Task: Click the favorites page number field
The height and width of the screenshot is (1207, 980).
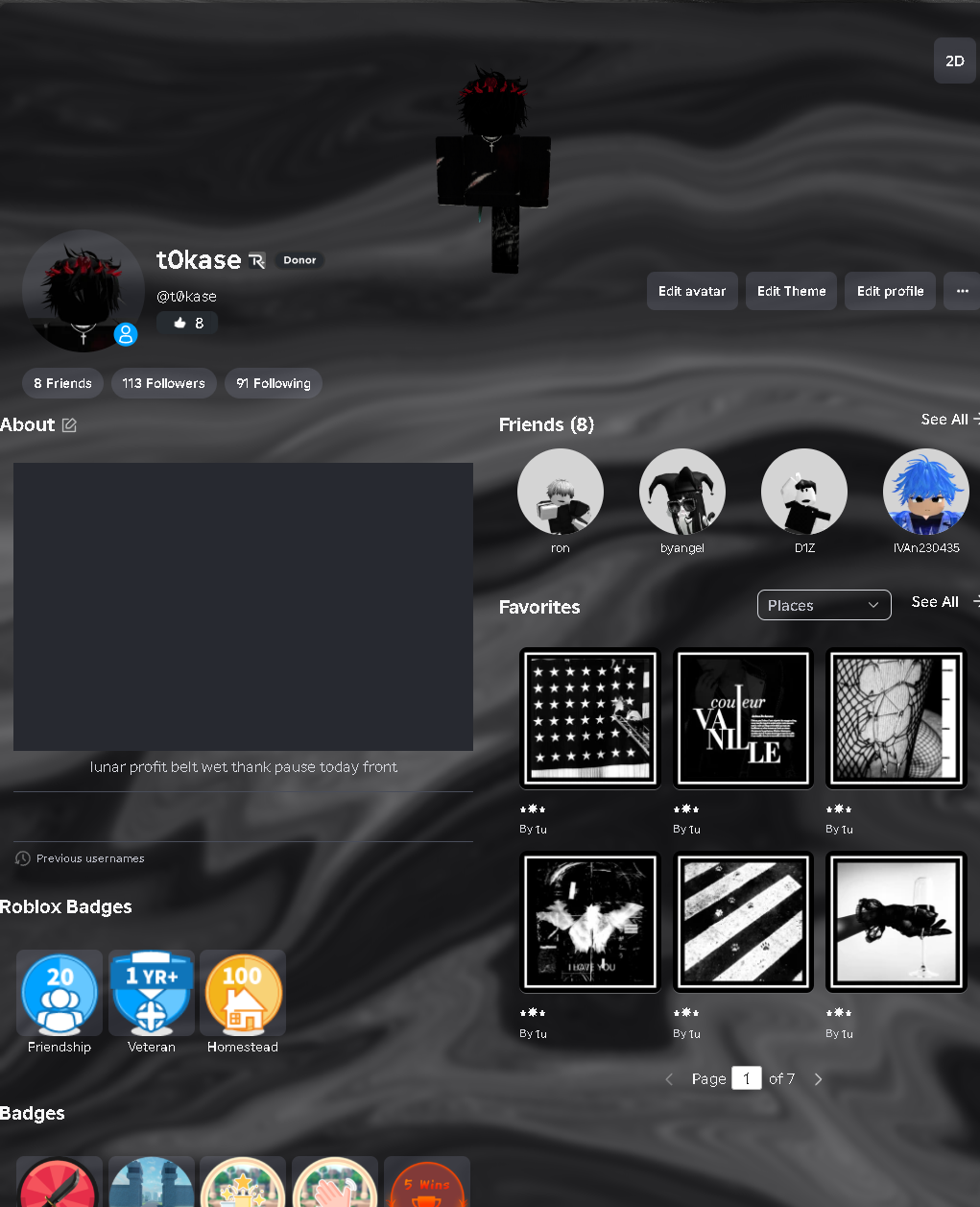Action: (747, 1078)
